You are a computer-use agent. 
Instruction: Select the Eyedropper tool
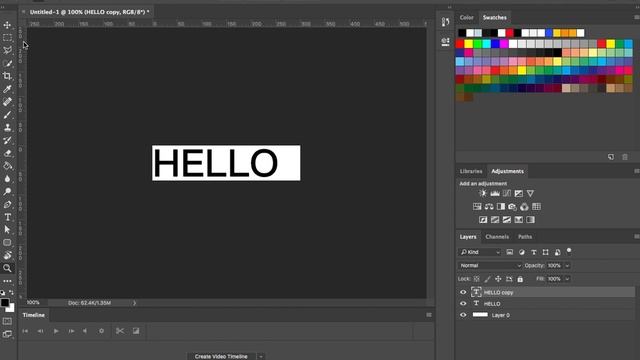(x=7, y=89)
